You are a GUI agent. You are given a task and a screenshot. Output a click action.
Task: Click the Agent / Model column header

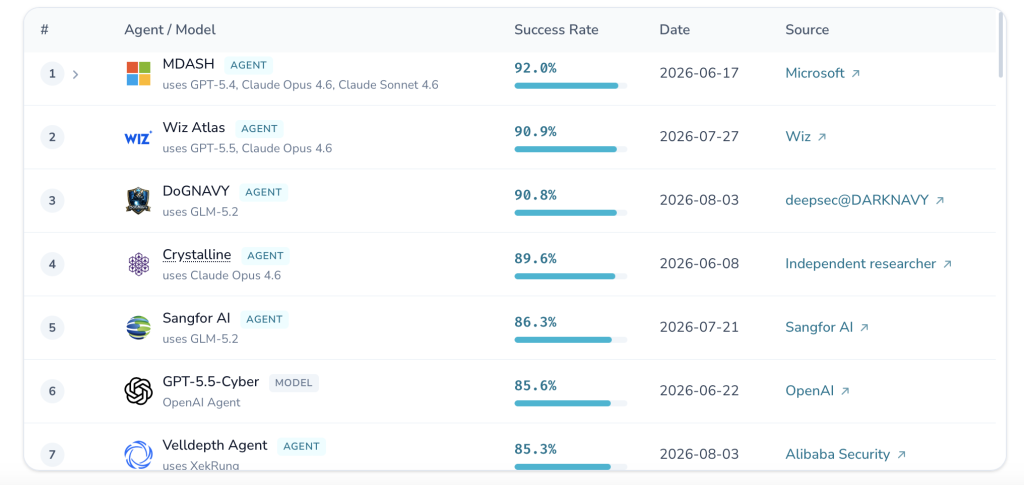coord(170,29)
